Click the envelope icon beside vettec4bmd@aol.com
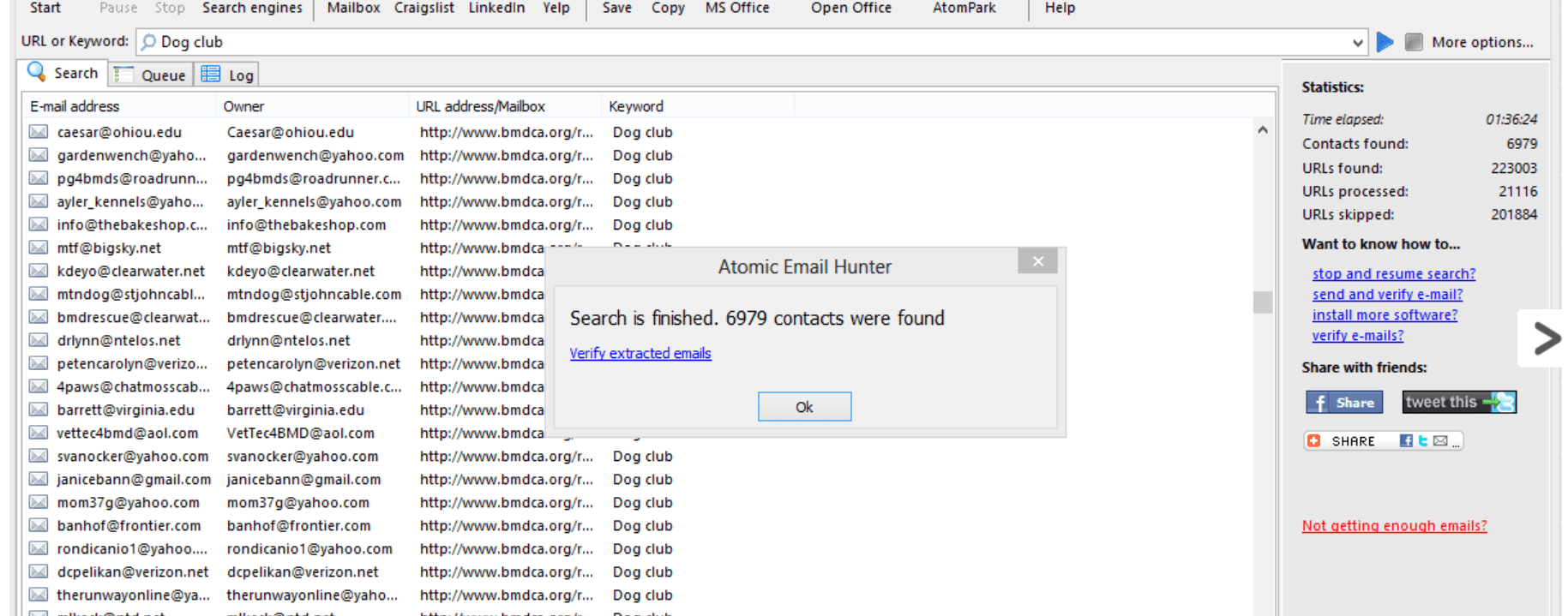The width and height of the screenshot is (1568, 616). [x=39, y=433]
